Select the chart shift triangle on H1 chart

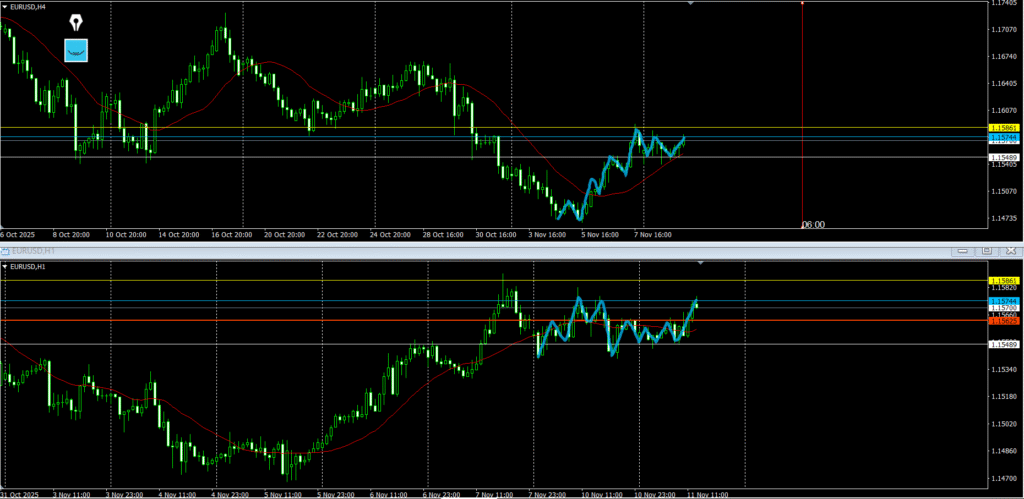tap(700, 263)
